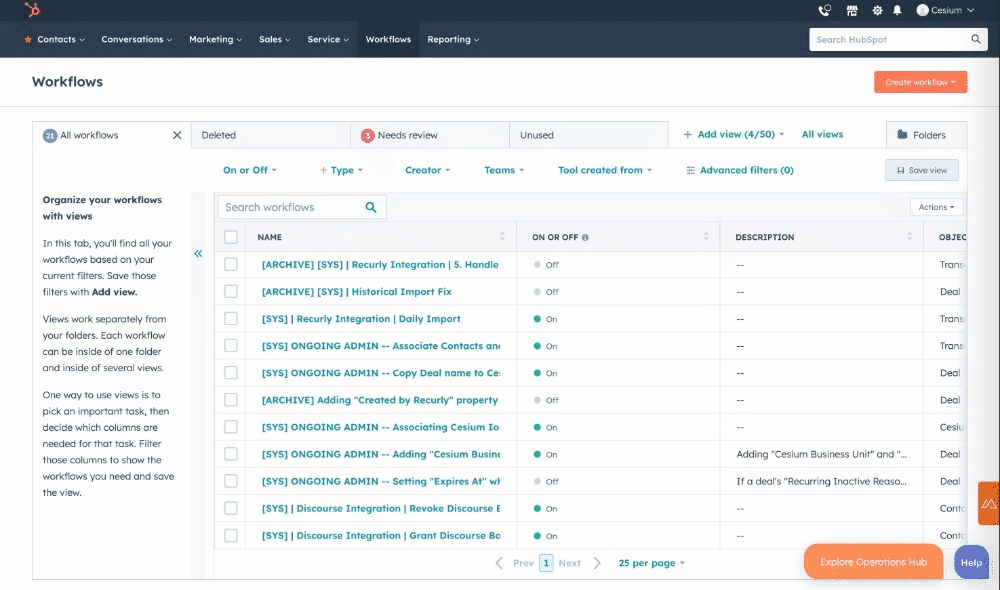Open the Historical Import Fix workflow link

357,291
